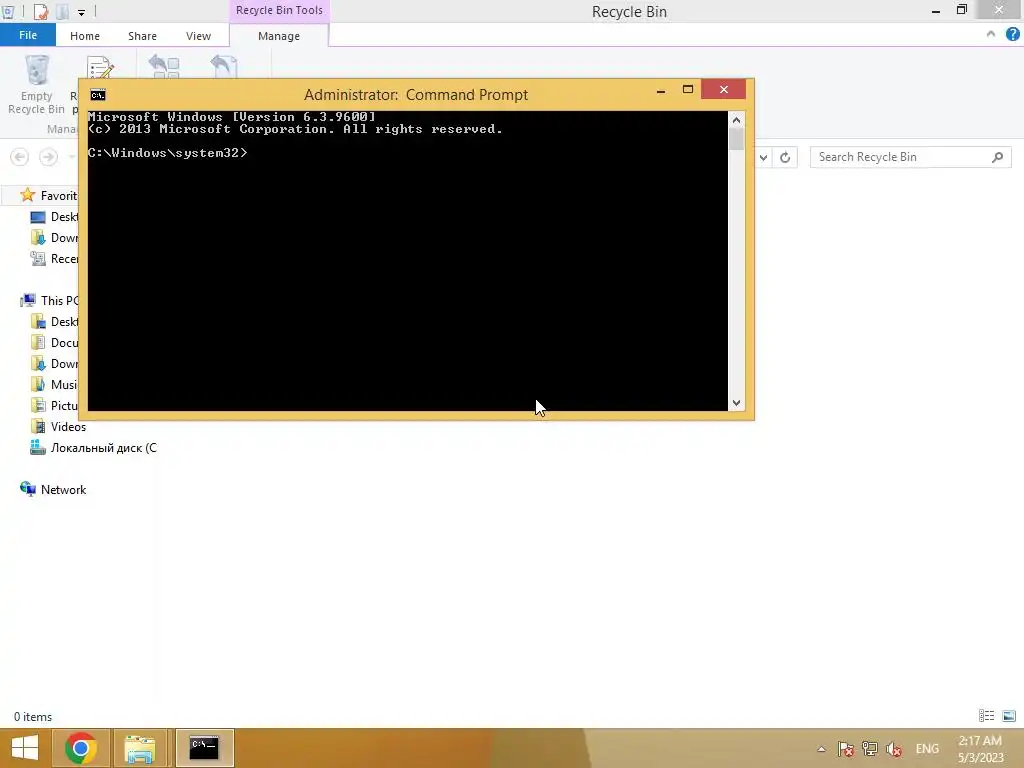Select the Recycle Bin Tools contextual tab header
Viewport: 1024px width, 768px height.
coord(279,10)
